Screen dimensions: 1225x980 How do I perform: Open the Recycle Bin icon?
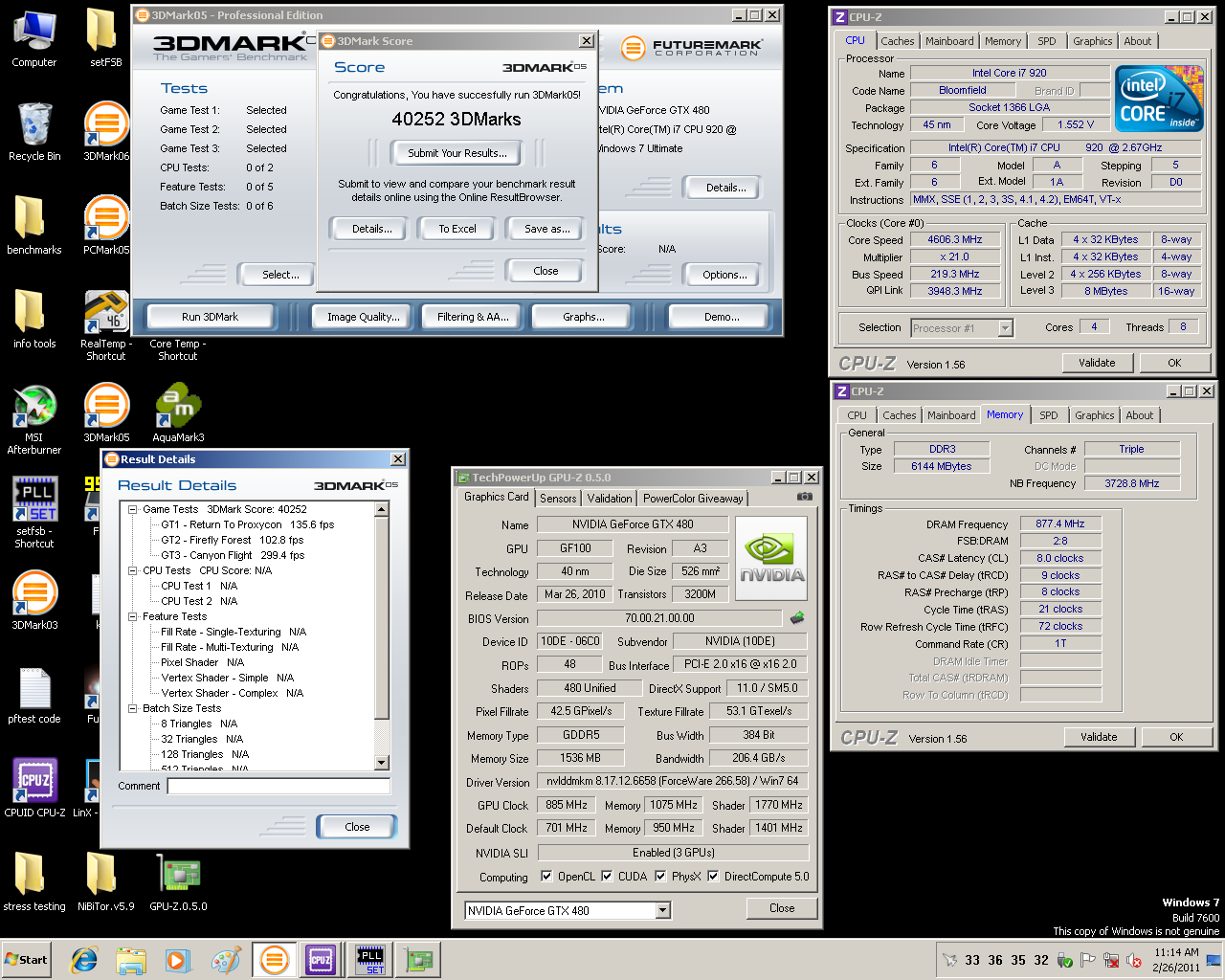[33, 131]
